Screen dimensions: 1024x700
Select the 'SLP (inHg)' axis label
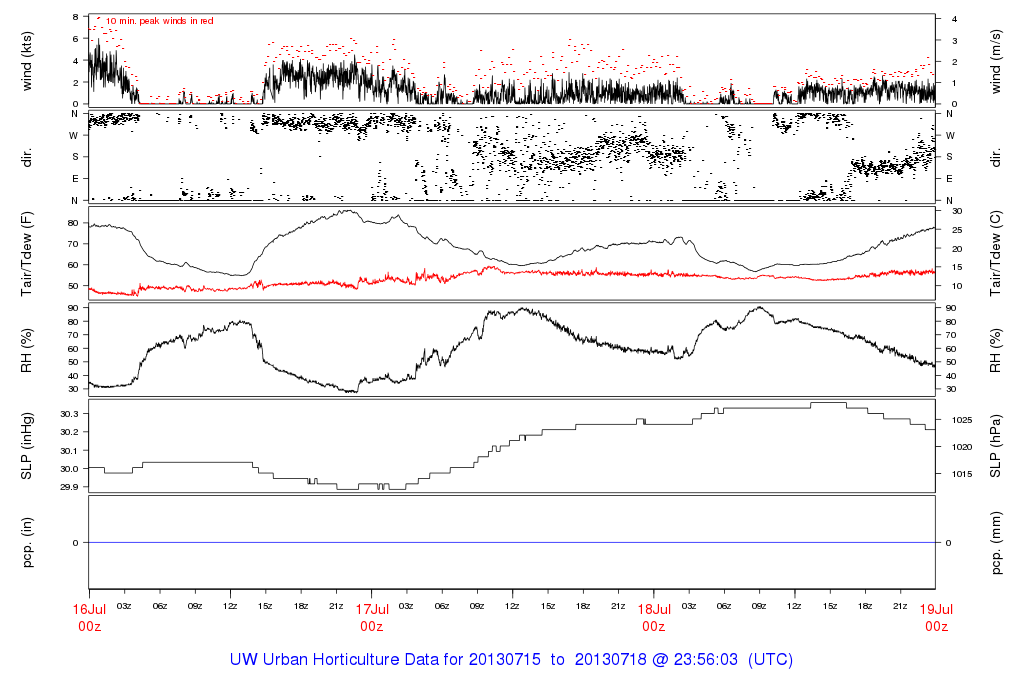[x=26, y=446]
